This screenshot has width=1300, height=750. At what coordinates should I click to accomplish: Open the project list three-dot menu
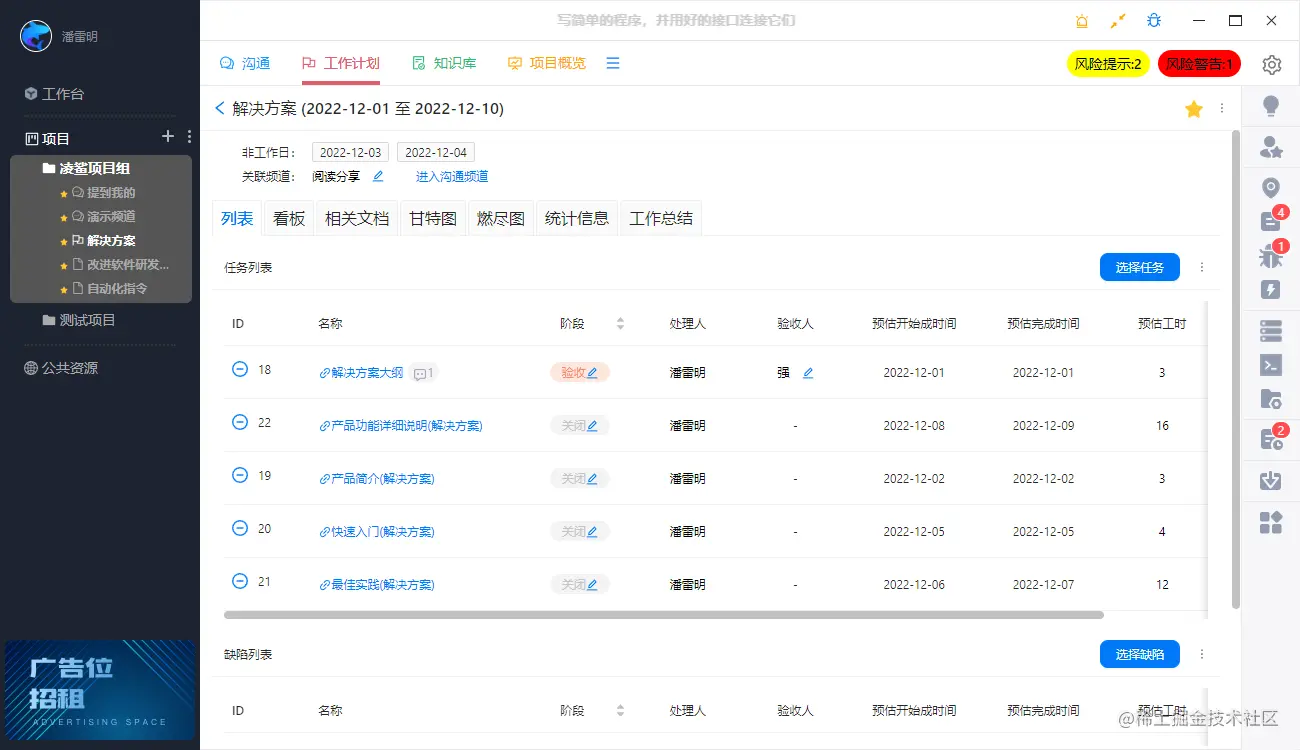(190, 137)
